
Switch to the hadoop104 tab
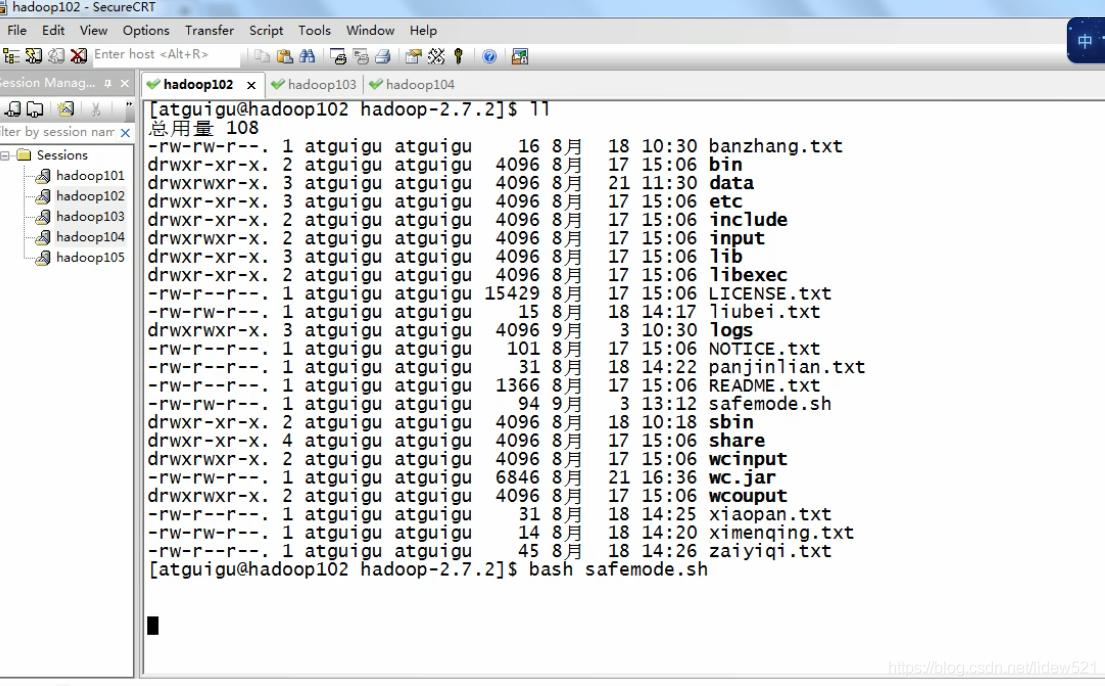point(413,85)
